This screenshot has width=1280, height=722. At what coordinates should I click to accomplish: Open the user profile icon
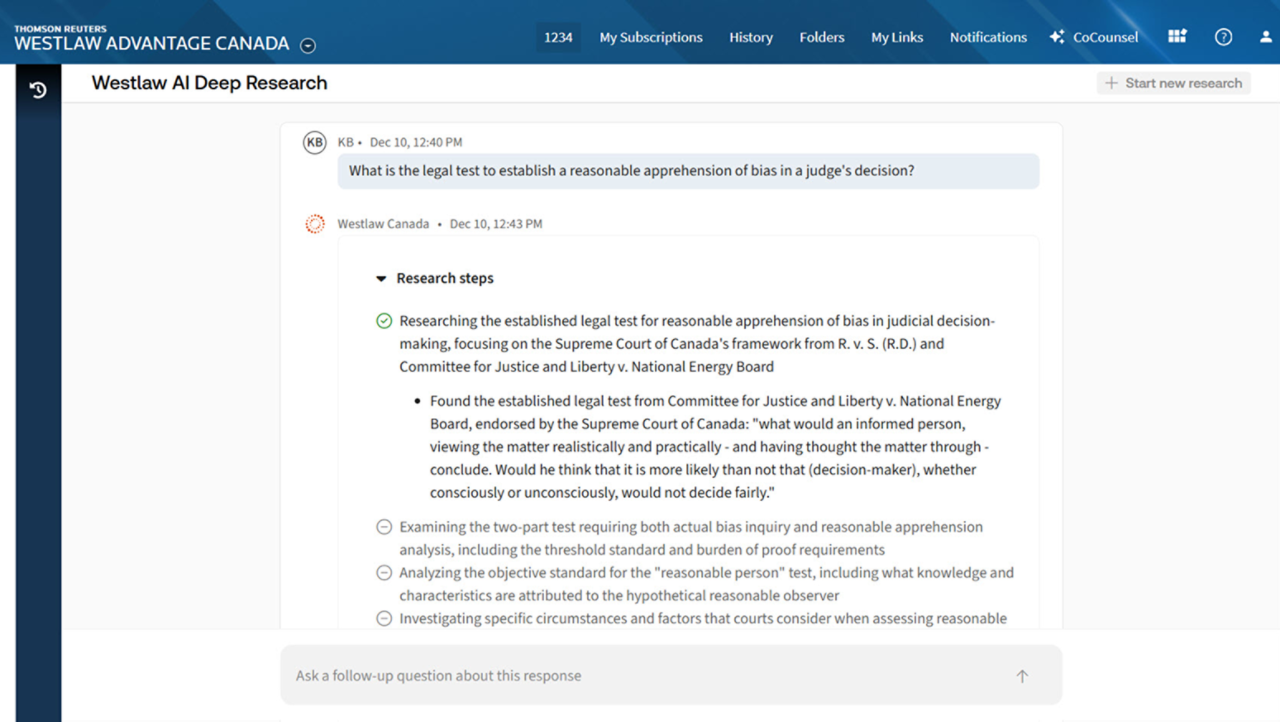coord(1265,37)
